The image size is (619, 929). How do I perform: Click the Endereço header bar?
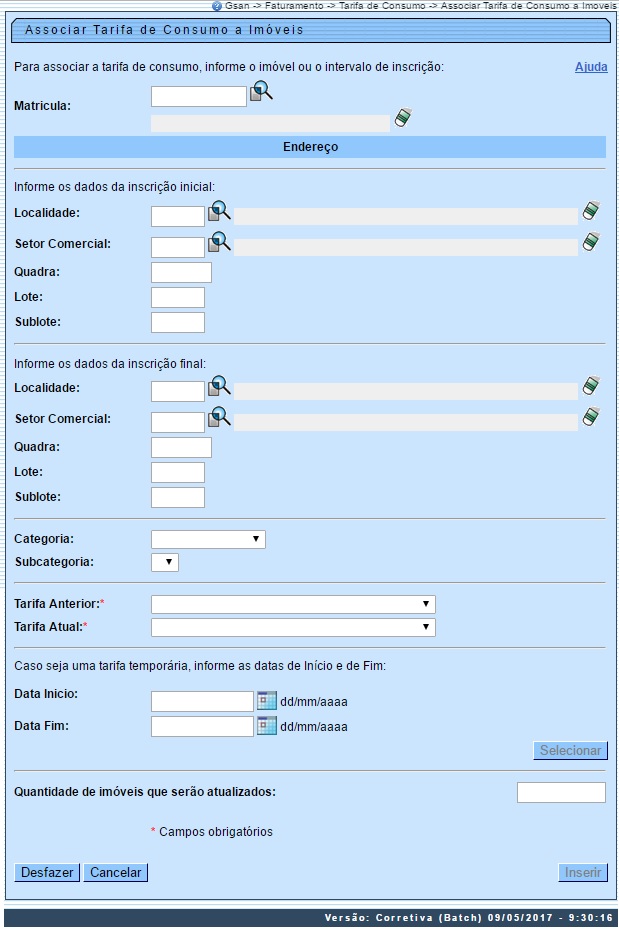click(310, 147)
